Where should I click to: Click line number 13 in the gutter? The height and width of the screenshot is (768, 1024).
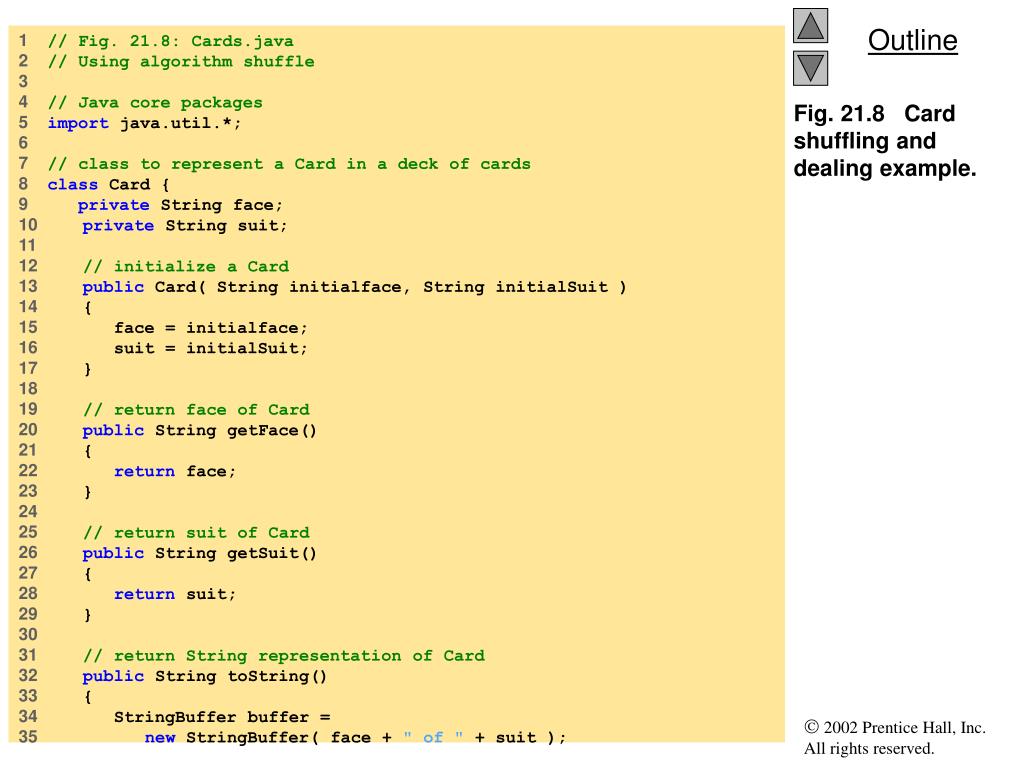[27, 286]
